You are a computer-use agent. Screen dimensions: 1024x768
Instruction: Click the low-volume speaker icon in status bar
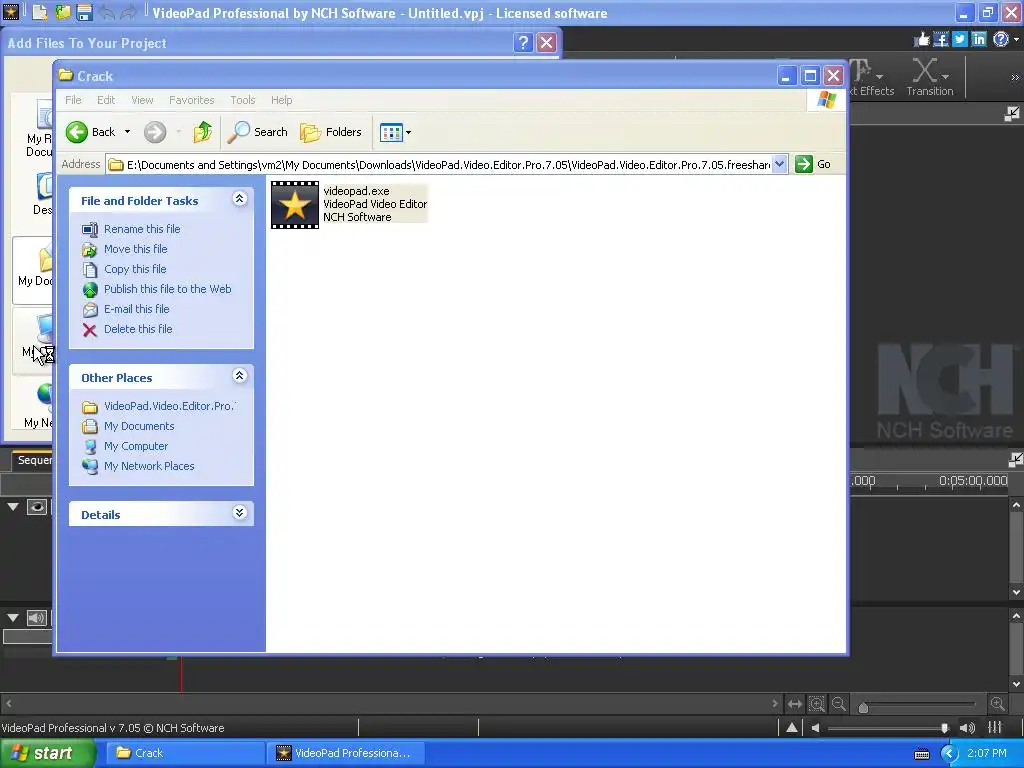click(x=816, y=728)
